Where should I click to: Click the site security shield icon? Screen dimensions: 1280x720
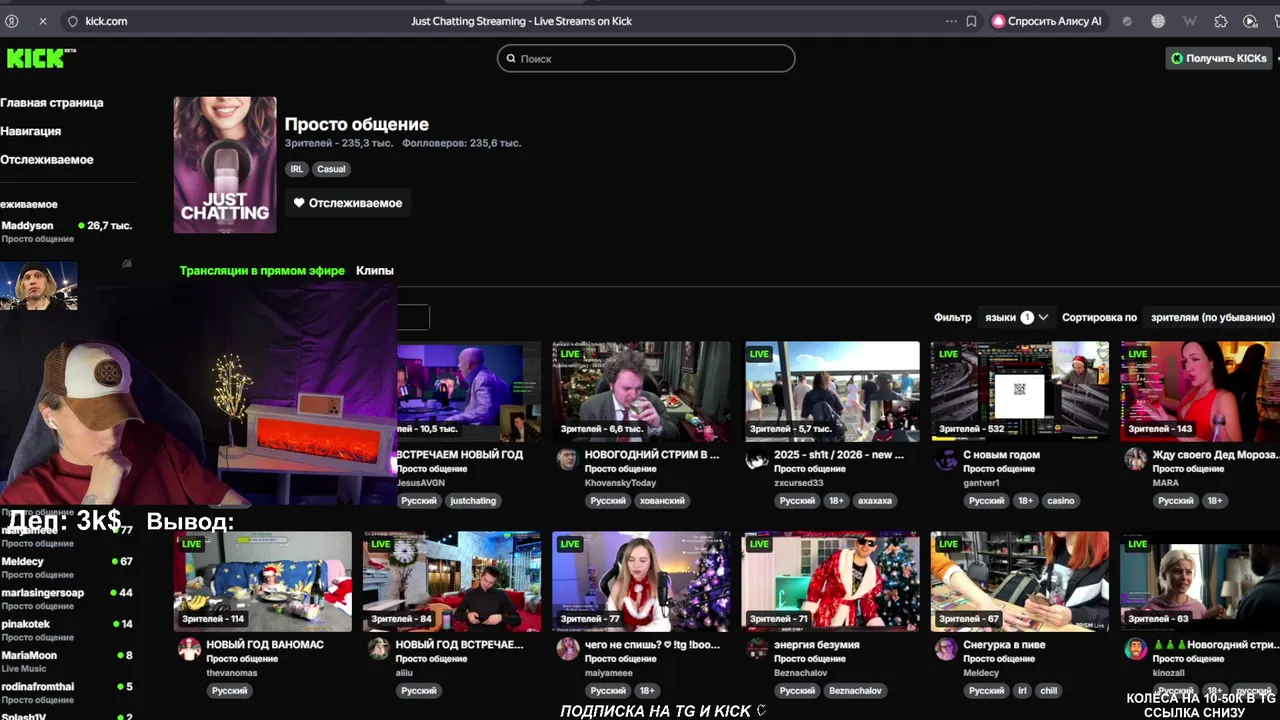pos(72,21)
